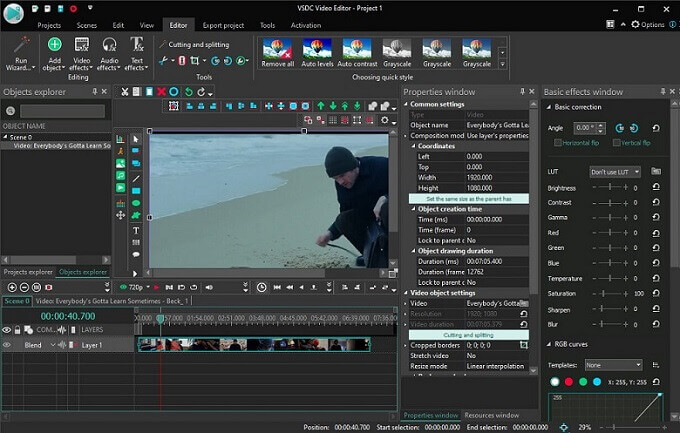Click the Temperature slider
Image resolution: width=680 pixels, height=433 pixels.
[x=610, y=279]
